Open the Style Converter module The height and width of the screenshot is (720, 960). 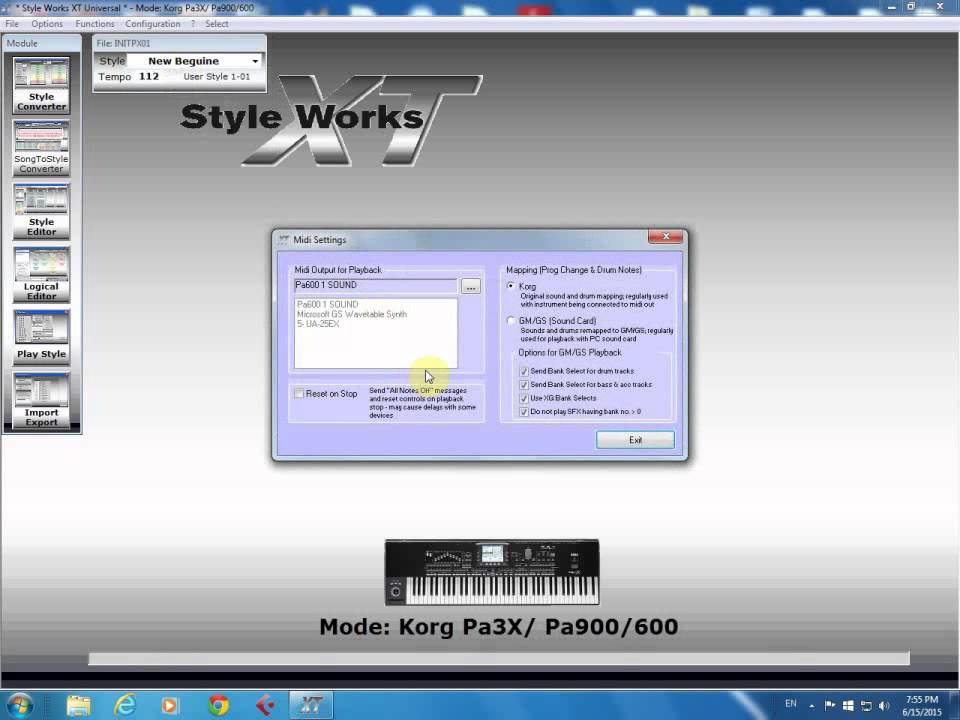pyautogui.click(x=41, y=84)
